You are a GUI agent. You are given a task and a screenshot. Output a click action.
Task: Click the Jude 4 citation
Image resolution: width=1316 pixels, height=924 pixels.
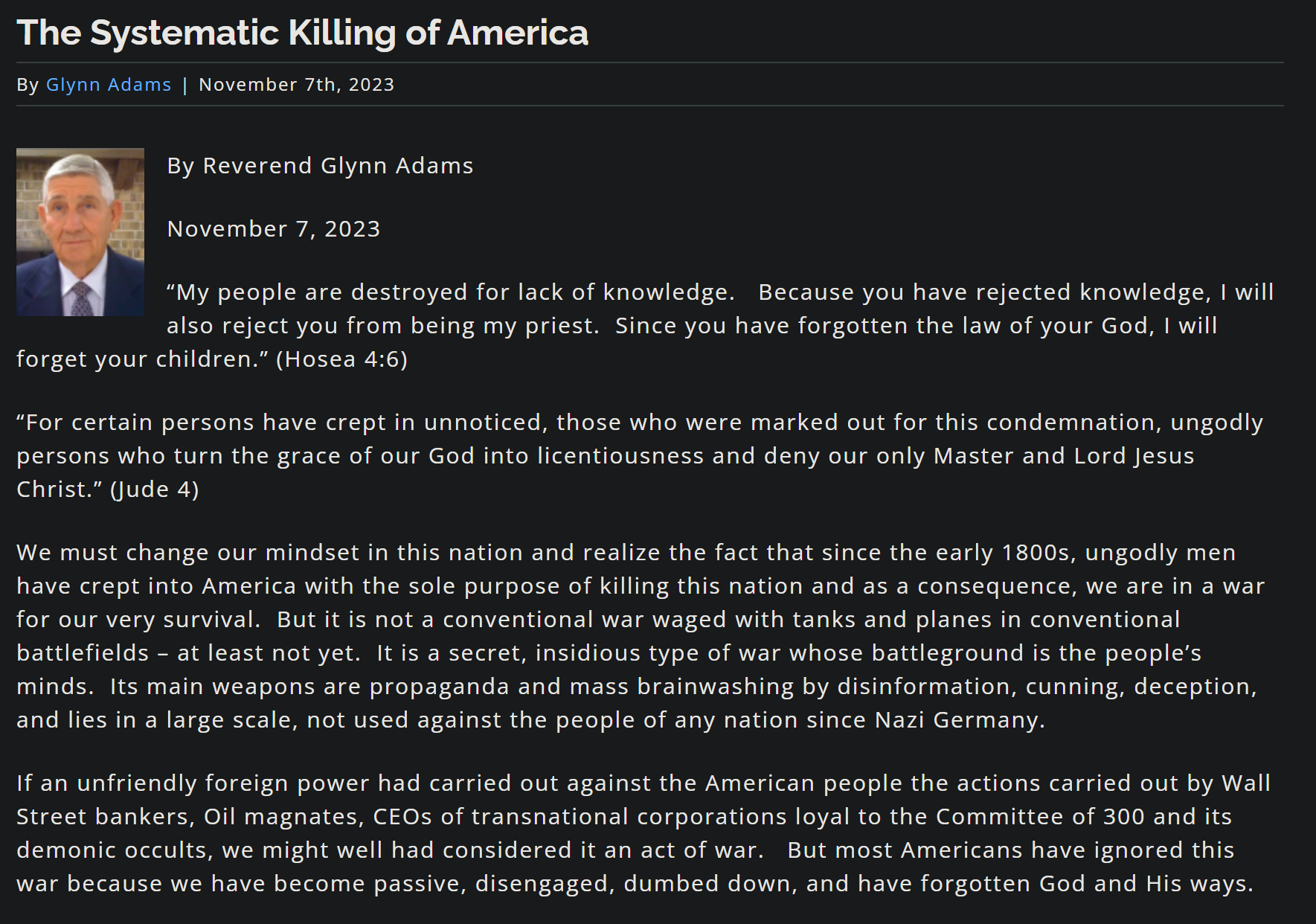pyautogui.click(x=154, y=489)
